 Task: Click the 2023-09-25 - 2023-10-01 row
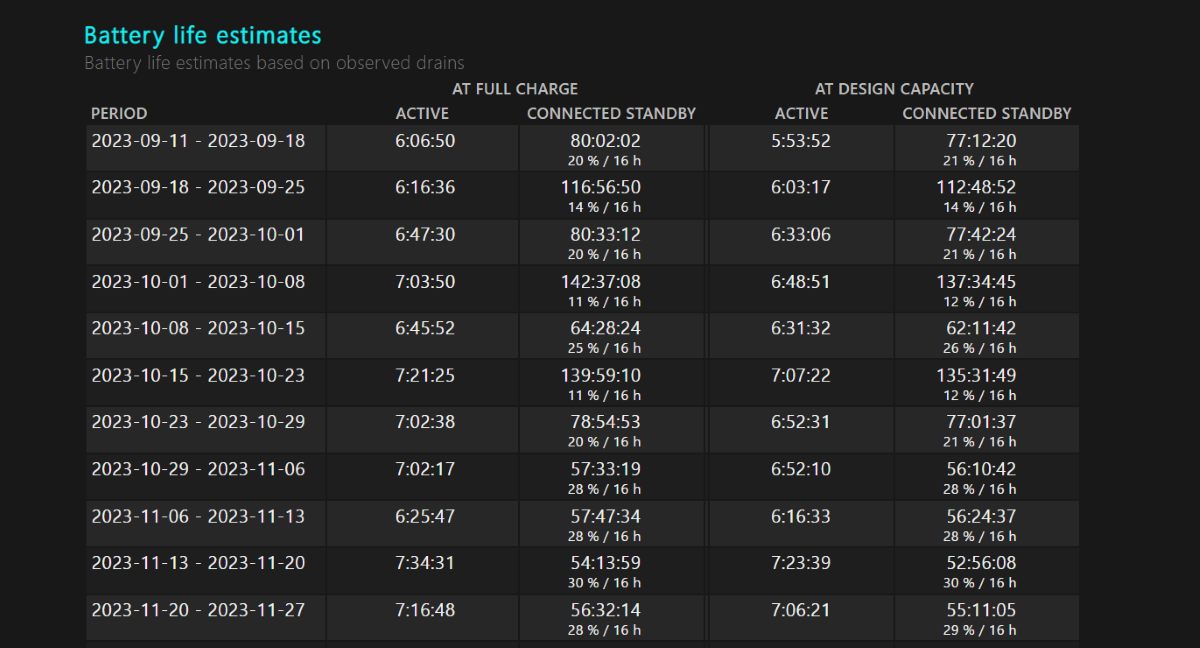tap(583, 242)
